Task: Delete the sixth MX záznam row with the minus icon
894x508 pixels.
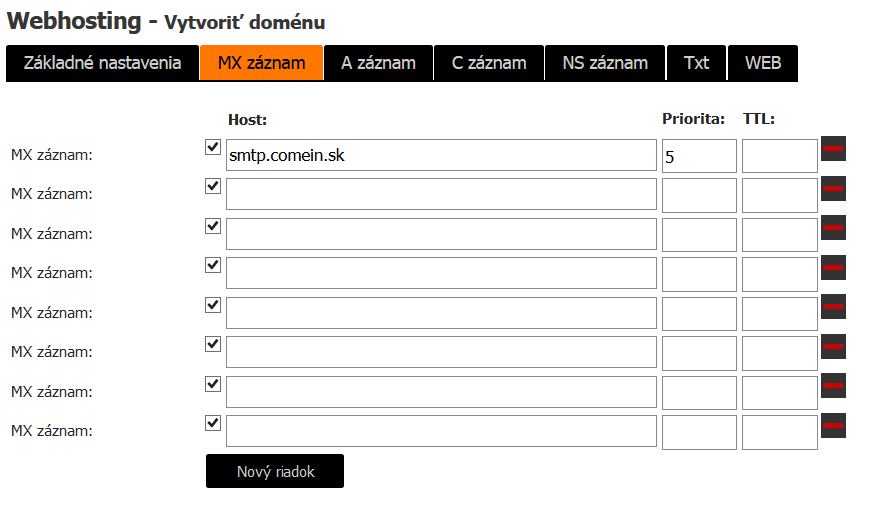Action: pos(833,346)
